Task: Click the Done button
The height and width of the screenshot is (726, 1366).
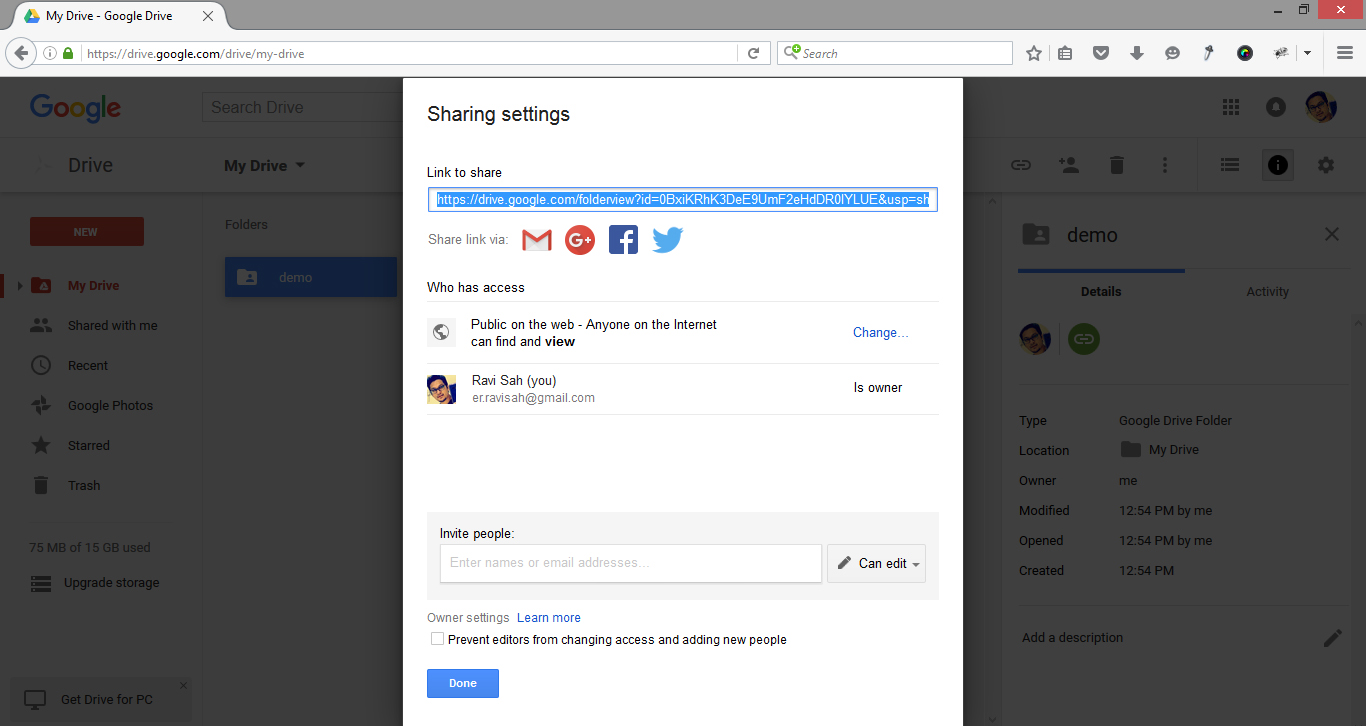Action: point(462,683)
